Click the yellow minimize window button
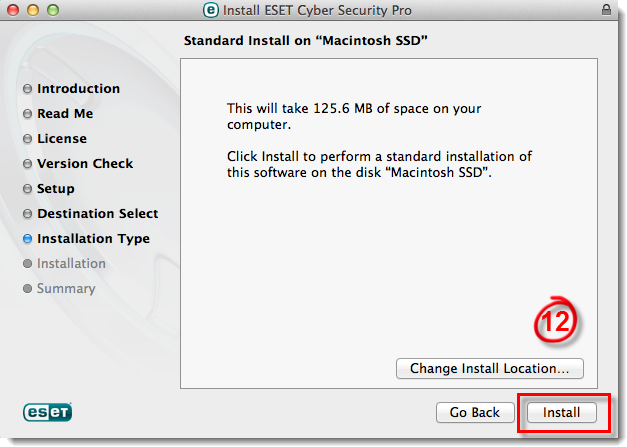627x447 pixels. [33, 10]
